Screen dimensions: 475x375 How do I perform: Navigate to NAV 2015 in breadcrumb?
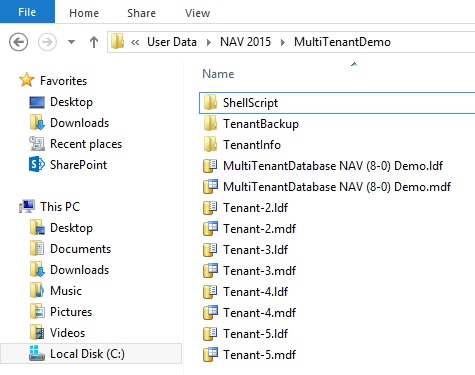point(245,42)
